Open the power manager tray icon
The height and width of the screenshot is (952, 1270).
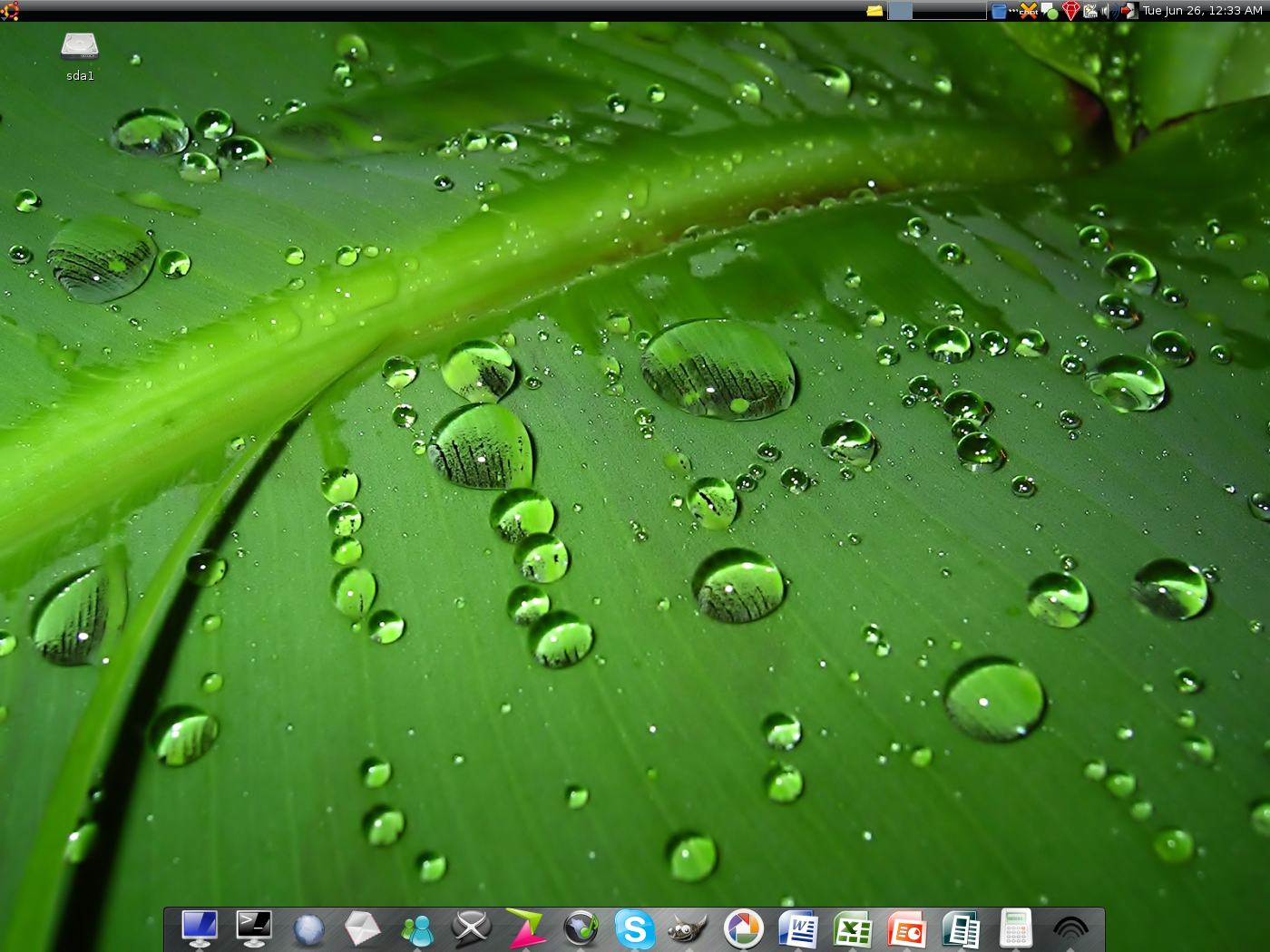1090,11
